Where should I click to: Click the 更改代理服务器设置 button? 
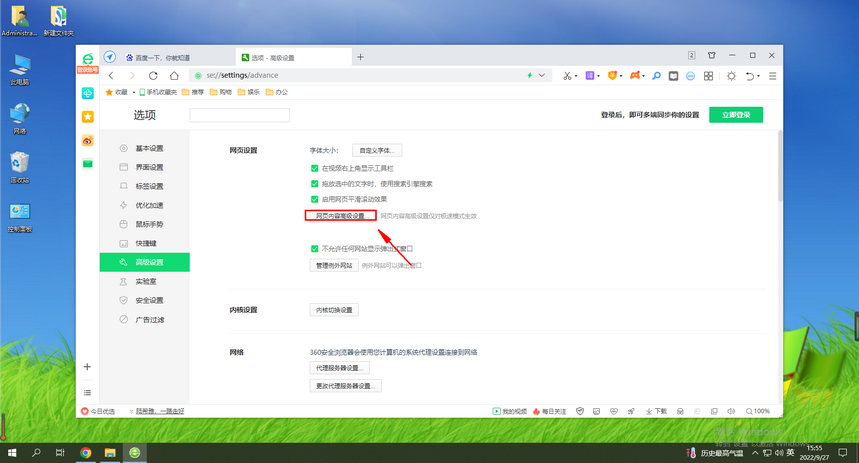[x=346, y=386]
